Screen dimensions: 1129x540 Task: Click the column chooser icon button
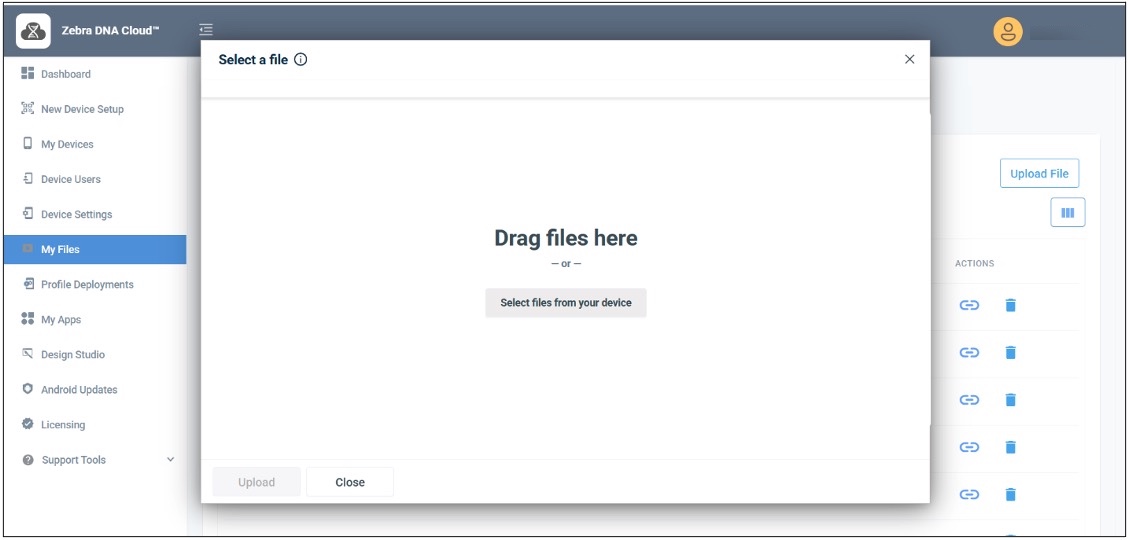(1068, 212)
